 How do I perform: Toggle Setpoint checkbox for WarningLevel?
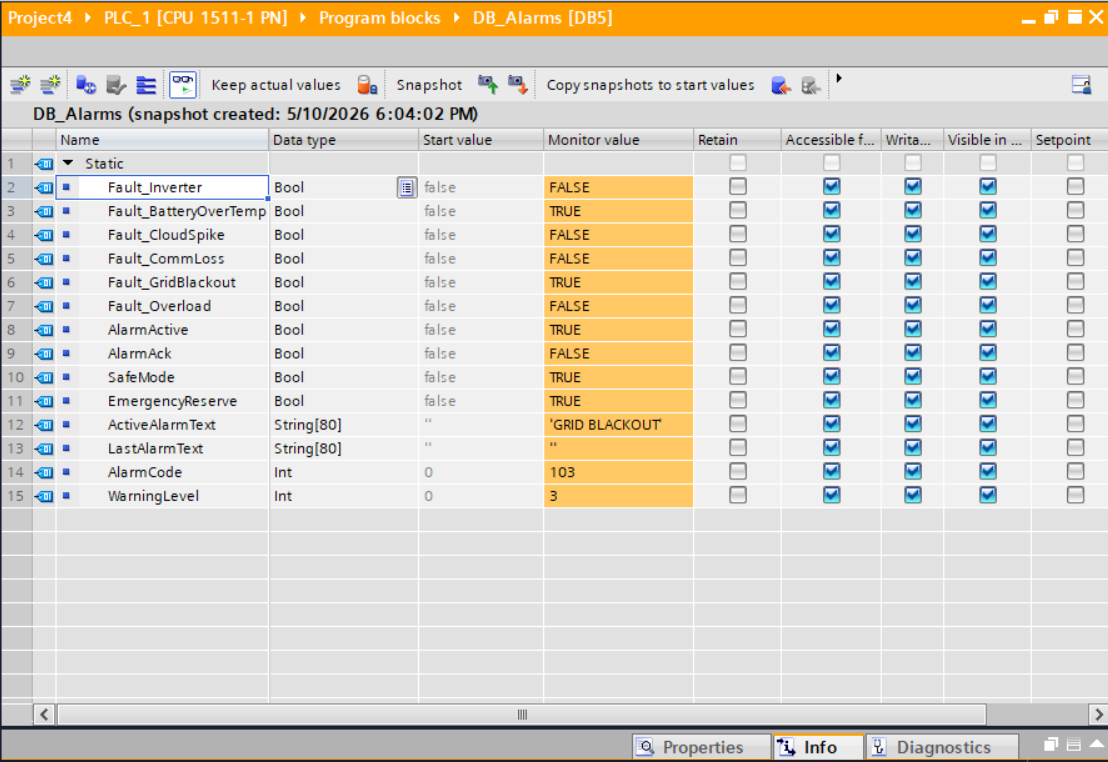pyautogui.click(x=1075, y=495)
